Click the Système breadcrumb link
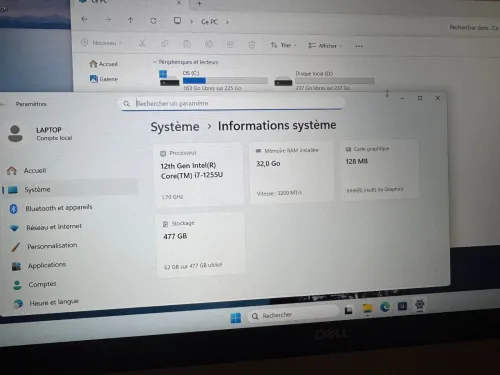The height and width of the screenshot is (375, 500). (x=175, y=127)
